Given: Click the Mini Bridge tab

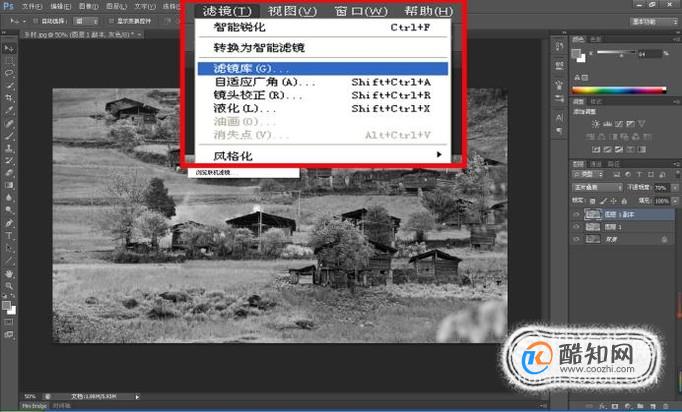Looking at the screenshot, I should pos(34,405).
